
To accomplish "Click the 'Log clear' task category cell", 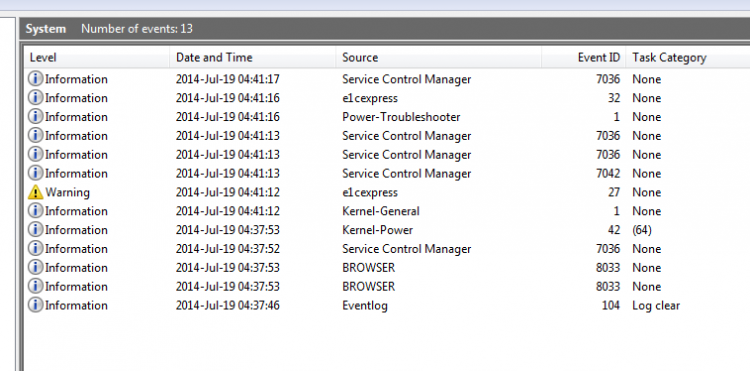I will click(x=656, y=306).
